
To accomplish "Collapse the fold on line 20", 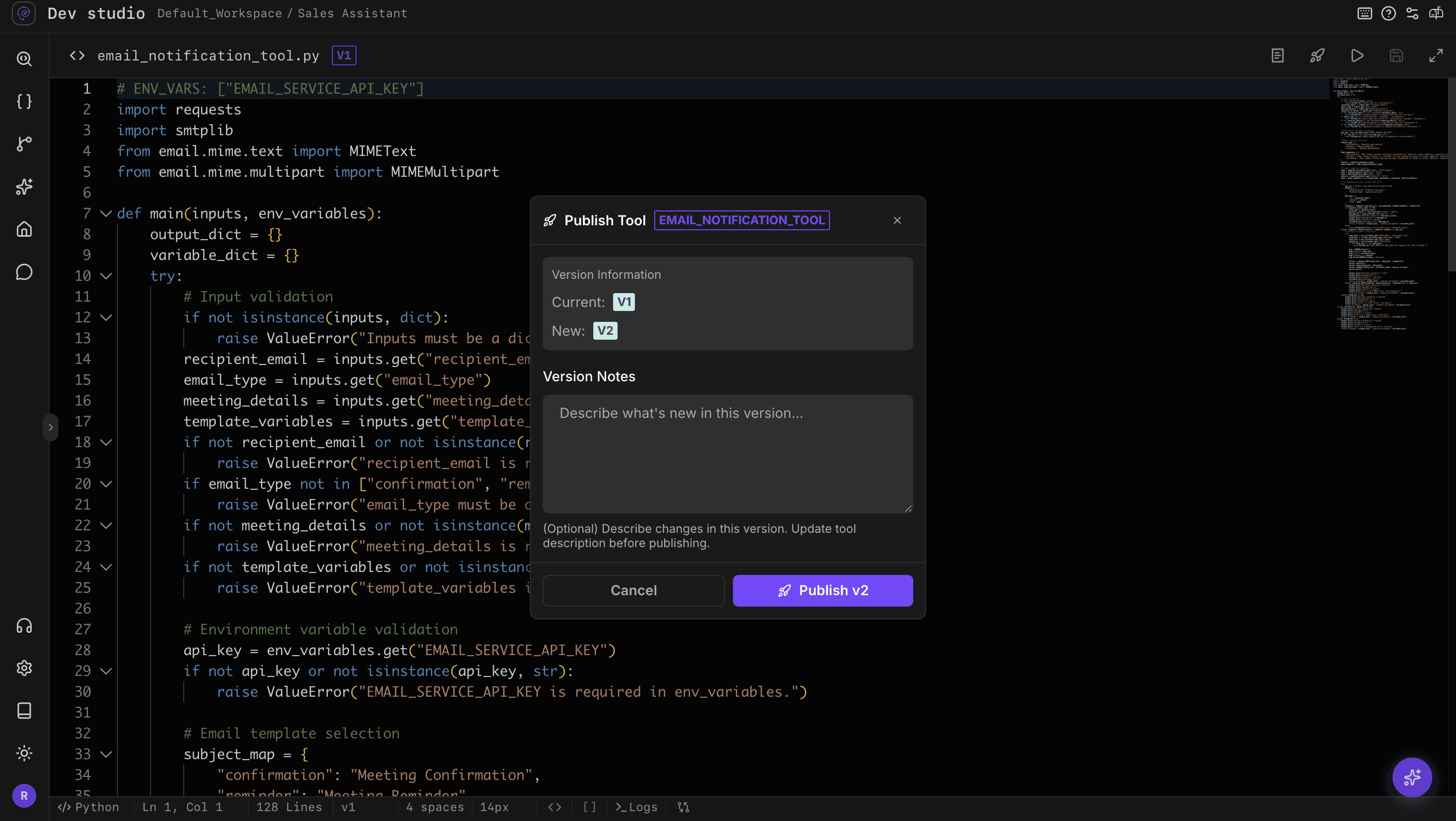I will pyautogui.click(x=105, y=484).
